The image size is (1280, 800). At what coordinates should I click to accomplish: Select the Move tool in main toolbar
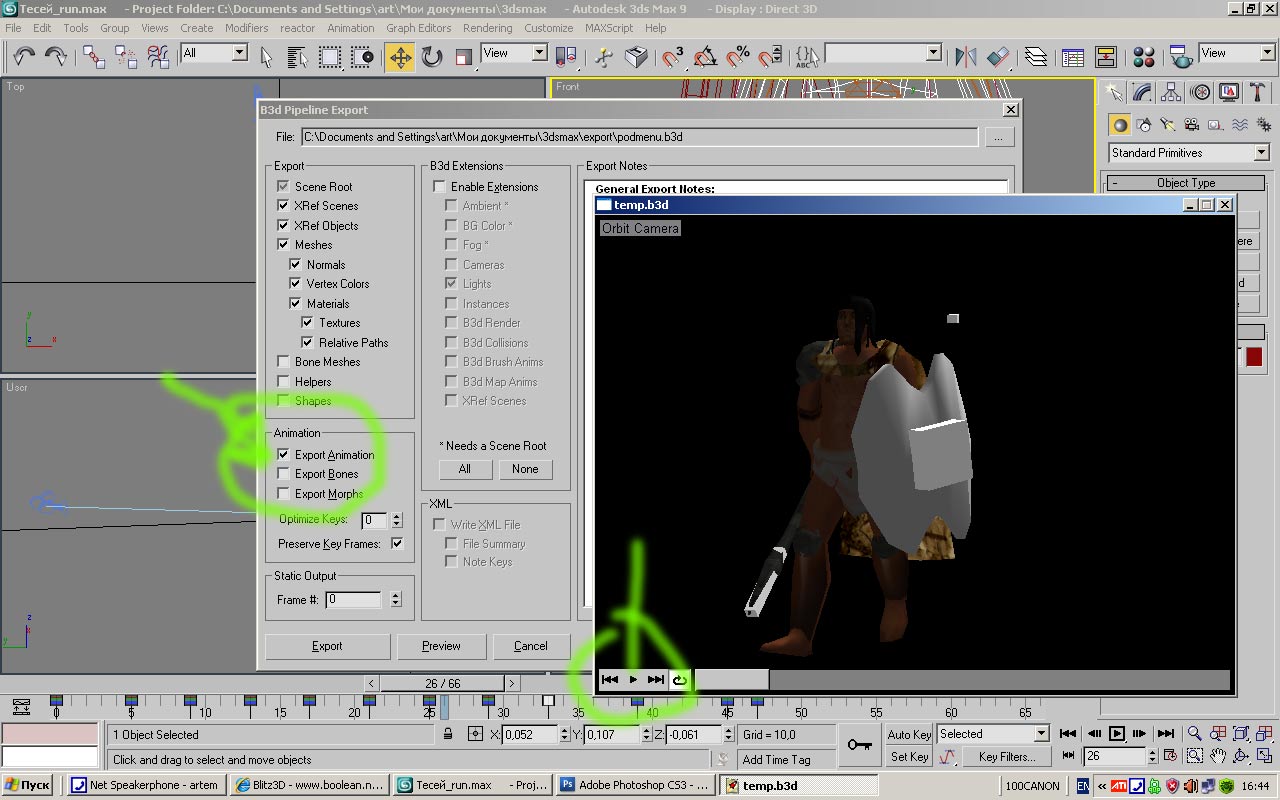[x=400, y=57]
